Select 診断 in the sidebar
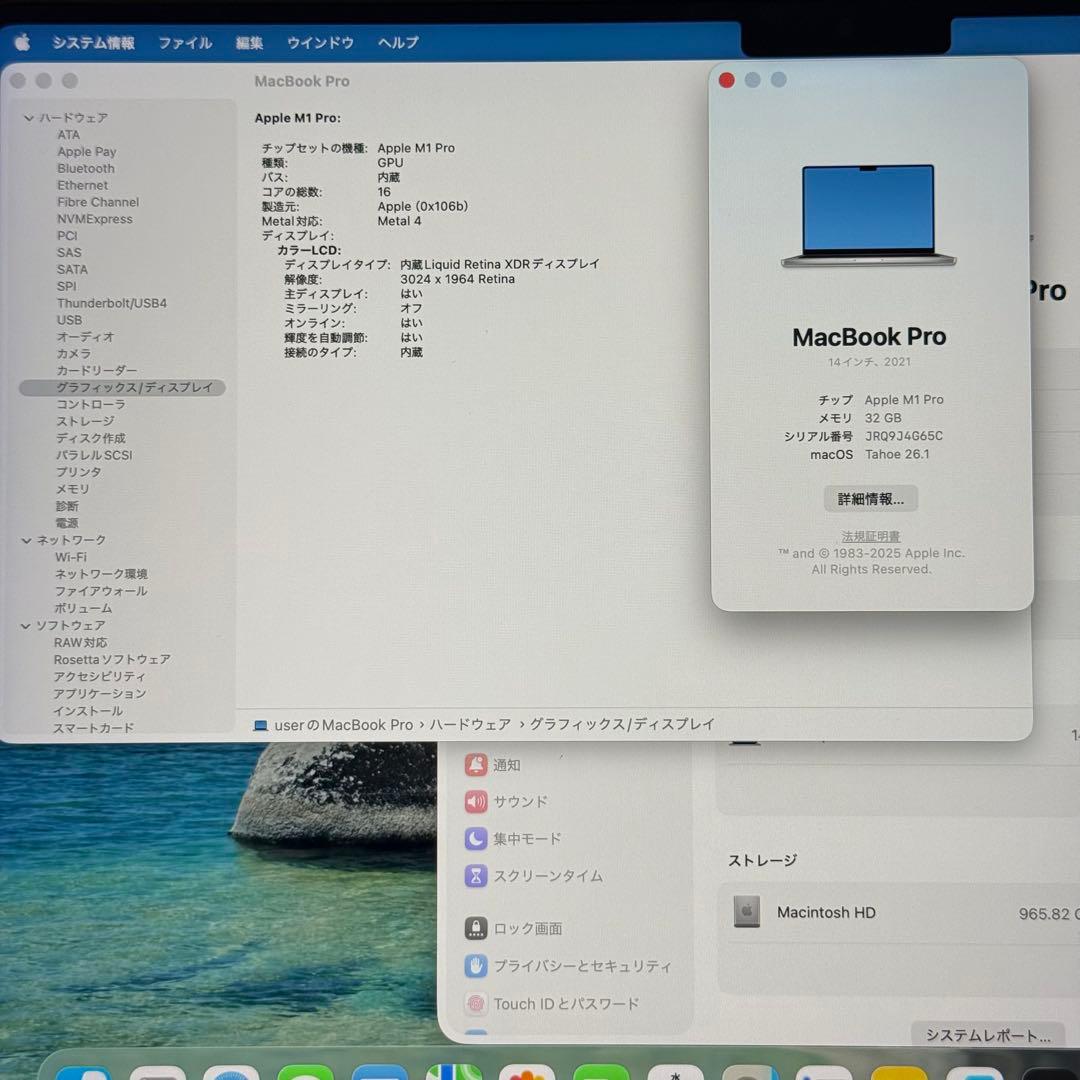 click(68, 506)
